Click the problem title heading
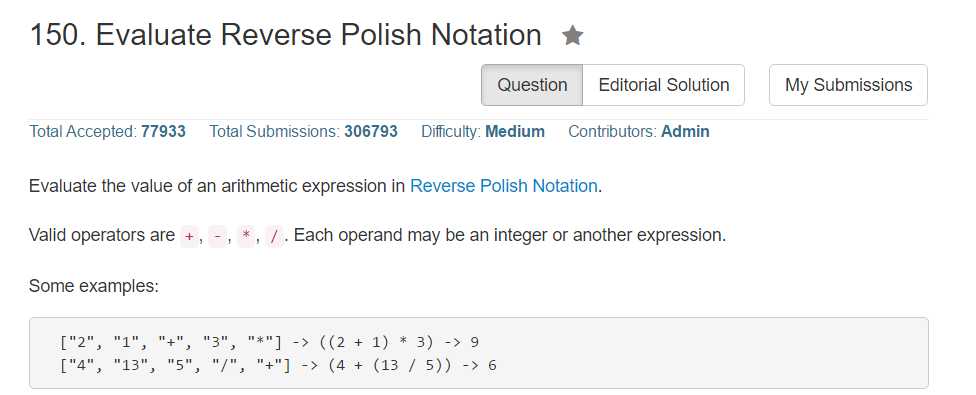The height and width of the screenshot is (395, 976). [x=285, y=35]
